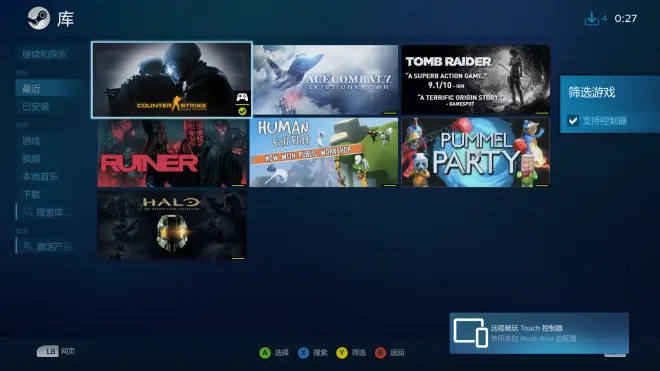Select the Halo game tile
This screenshot has width=660, height=371.
172,225
